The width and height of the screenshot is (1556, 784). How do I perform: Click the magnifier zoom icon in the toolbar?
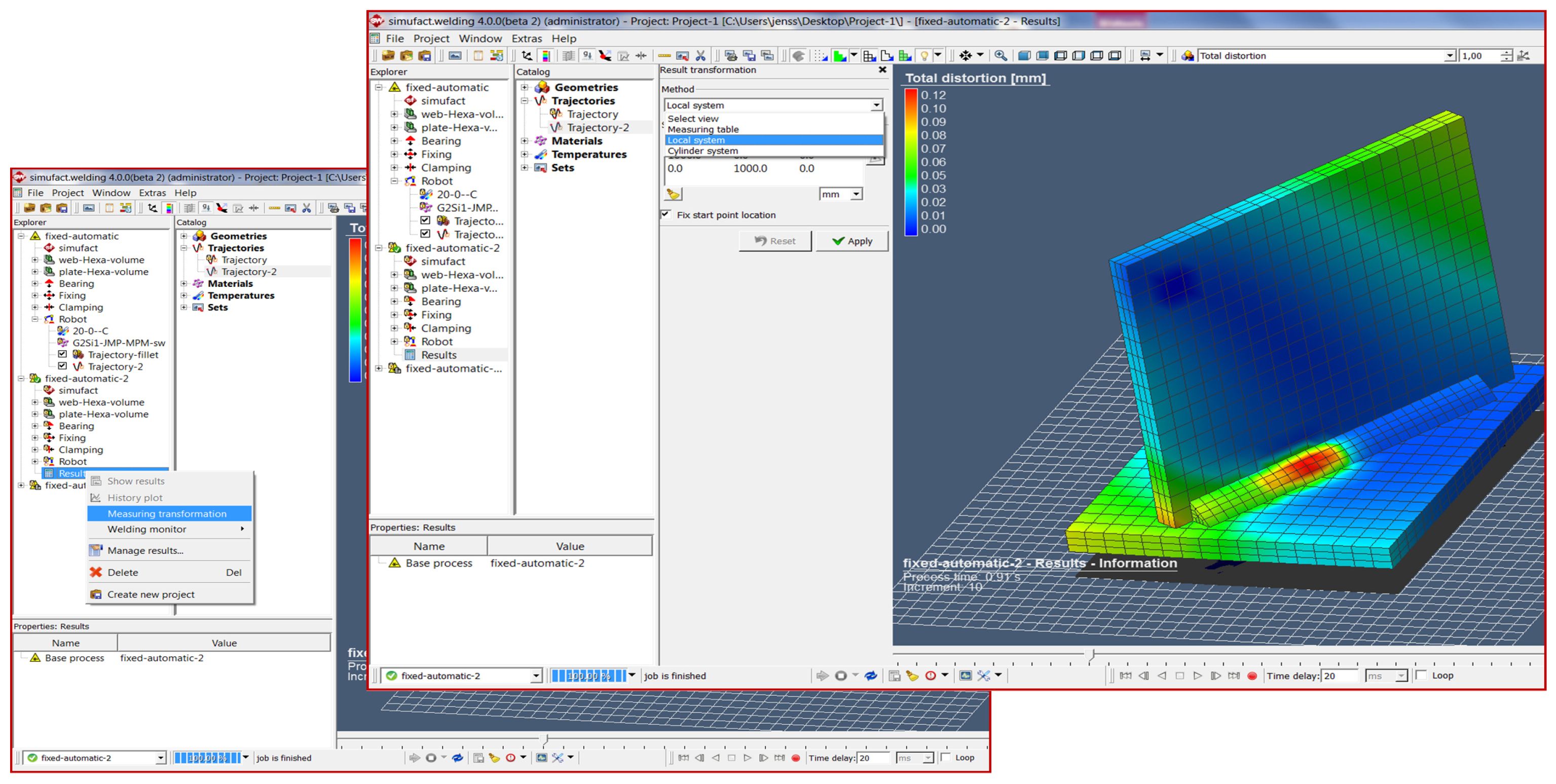pos(1001,56)
